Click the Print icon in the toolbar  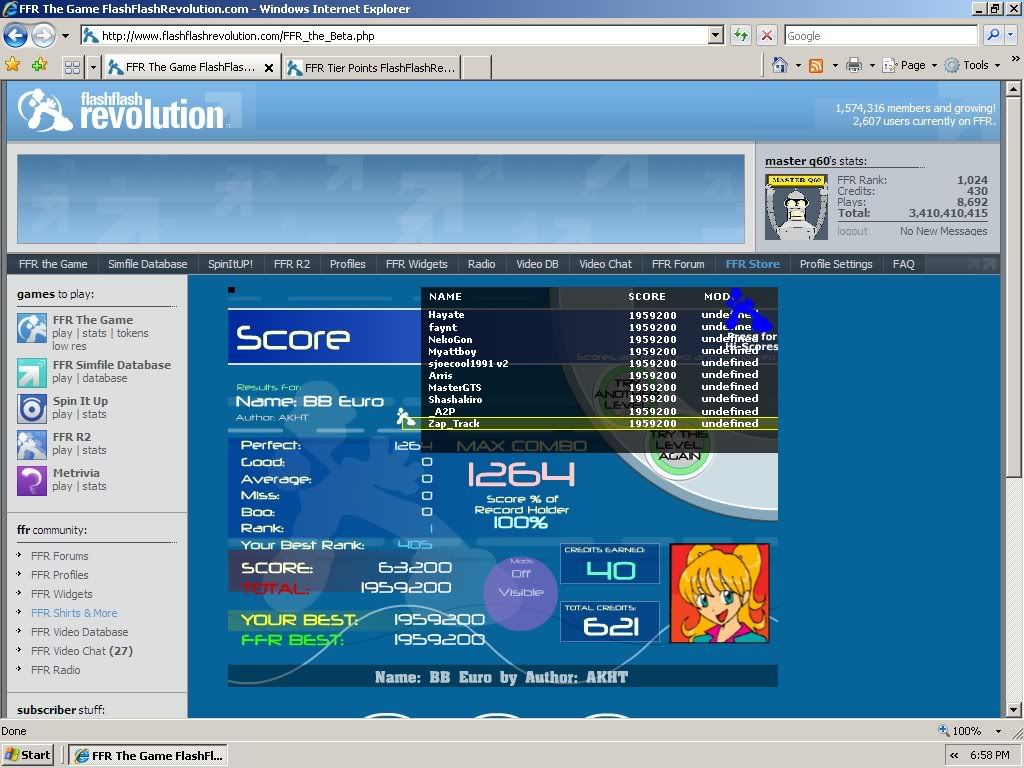click(x=853, y=65)
